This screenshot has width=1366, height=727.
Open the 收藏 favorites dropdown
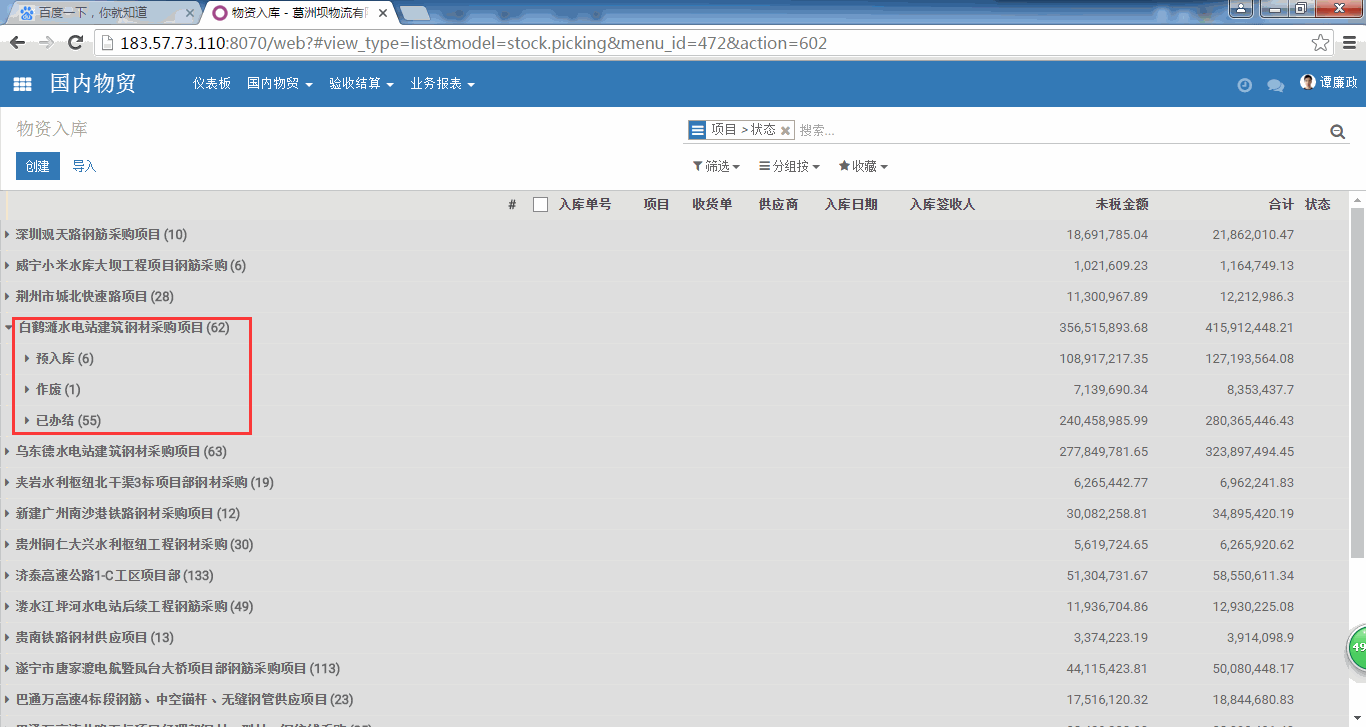click(x=862, y=166)
